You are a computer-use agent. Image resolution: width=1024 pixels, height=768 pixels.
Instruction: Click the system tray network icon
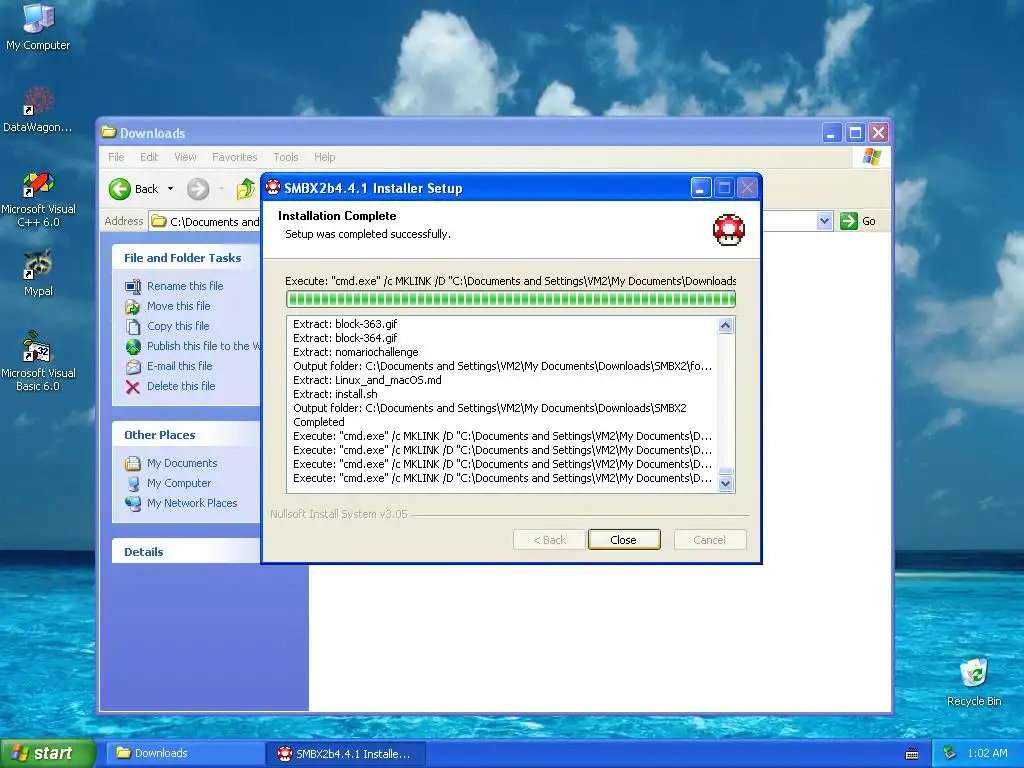coord(950,754)
